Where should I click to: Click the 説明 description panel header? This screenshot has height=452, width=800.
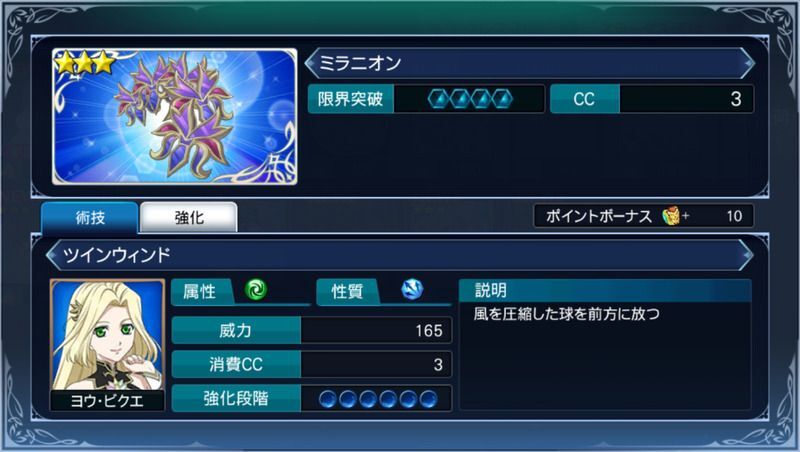pyautogui.click(x=605, y=290)
